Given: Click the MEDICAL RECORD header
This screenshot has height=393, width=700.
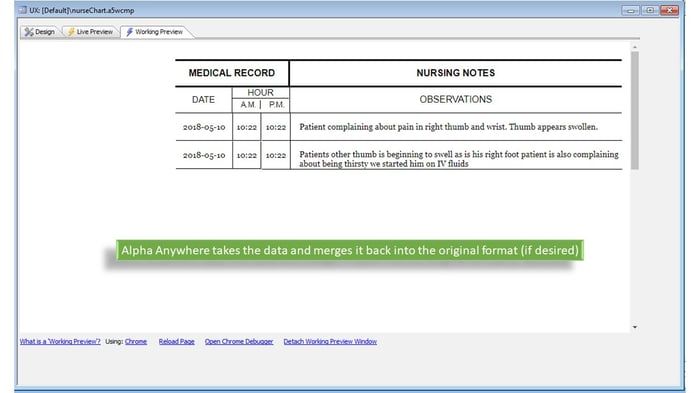Looking at the screenshot, I should 232,73.
